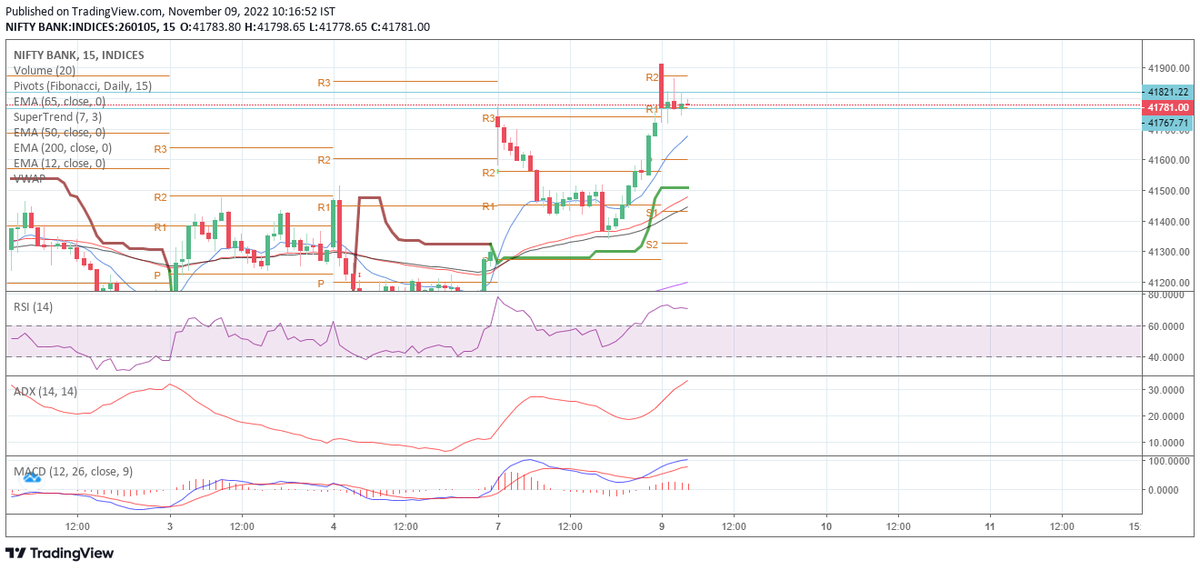Click the 41600.00 price axis value
Screen dimensions: 1200x570
click(x=1169, y=160)
